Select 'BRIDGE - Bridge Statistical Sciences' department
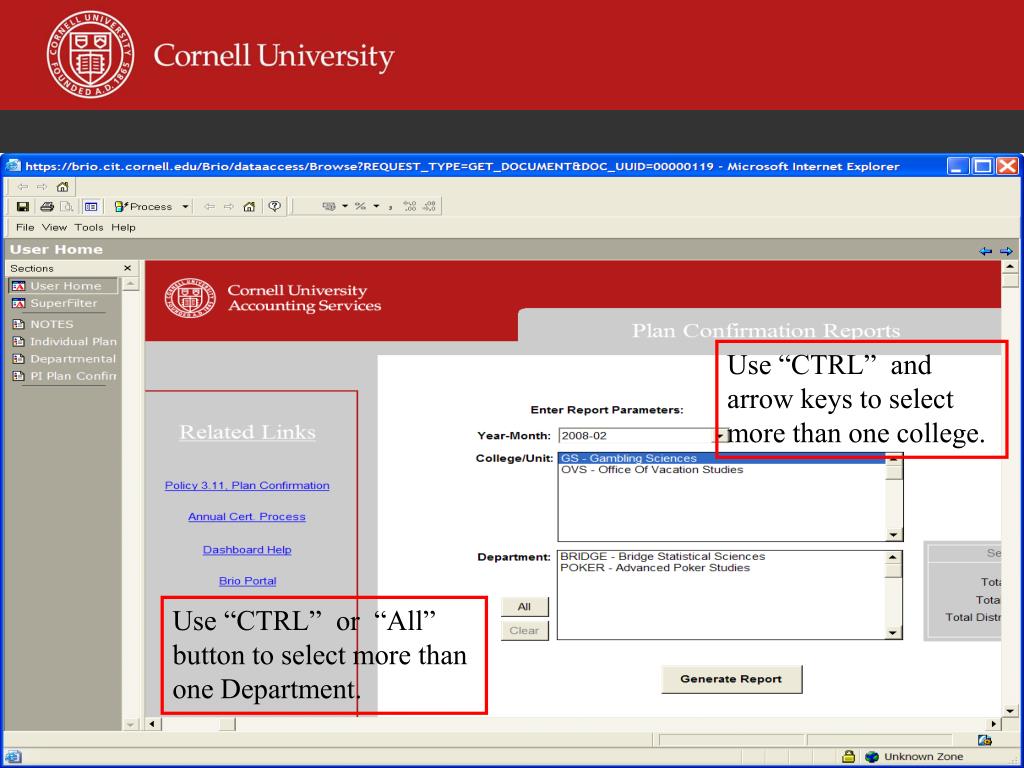Image resolution: width=1024 pixels, height=768 pixels. (x=720, y=556)
